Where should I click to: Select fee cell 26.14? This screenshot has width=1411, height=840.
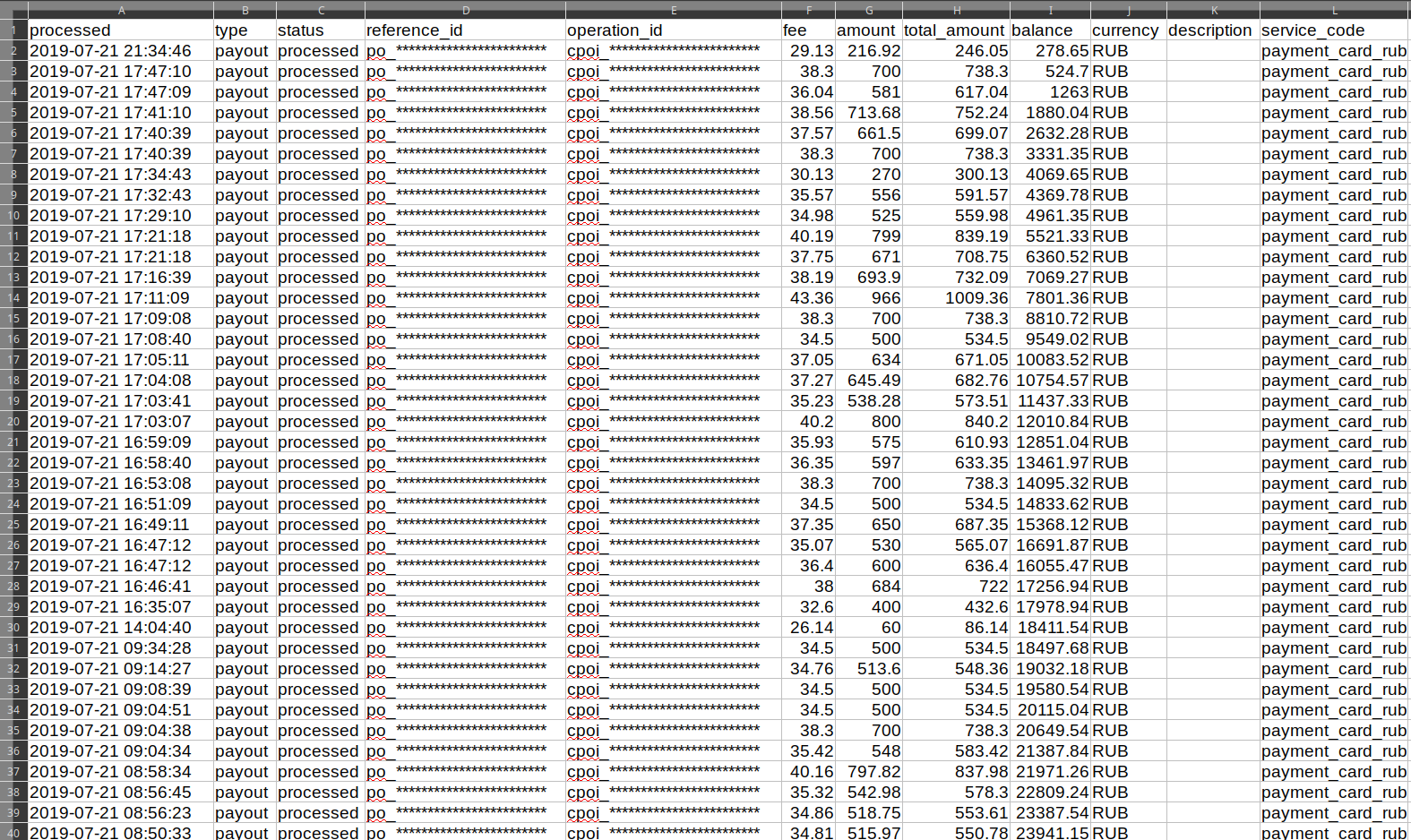(x=808, y=628)
